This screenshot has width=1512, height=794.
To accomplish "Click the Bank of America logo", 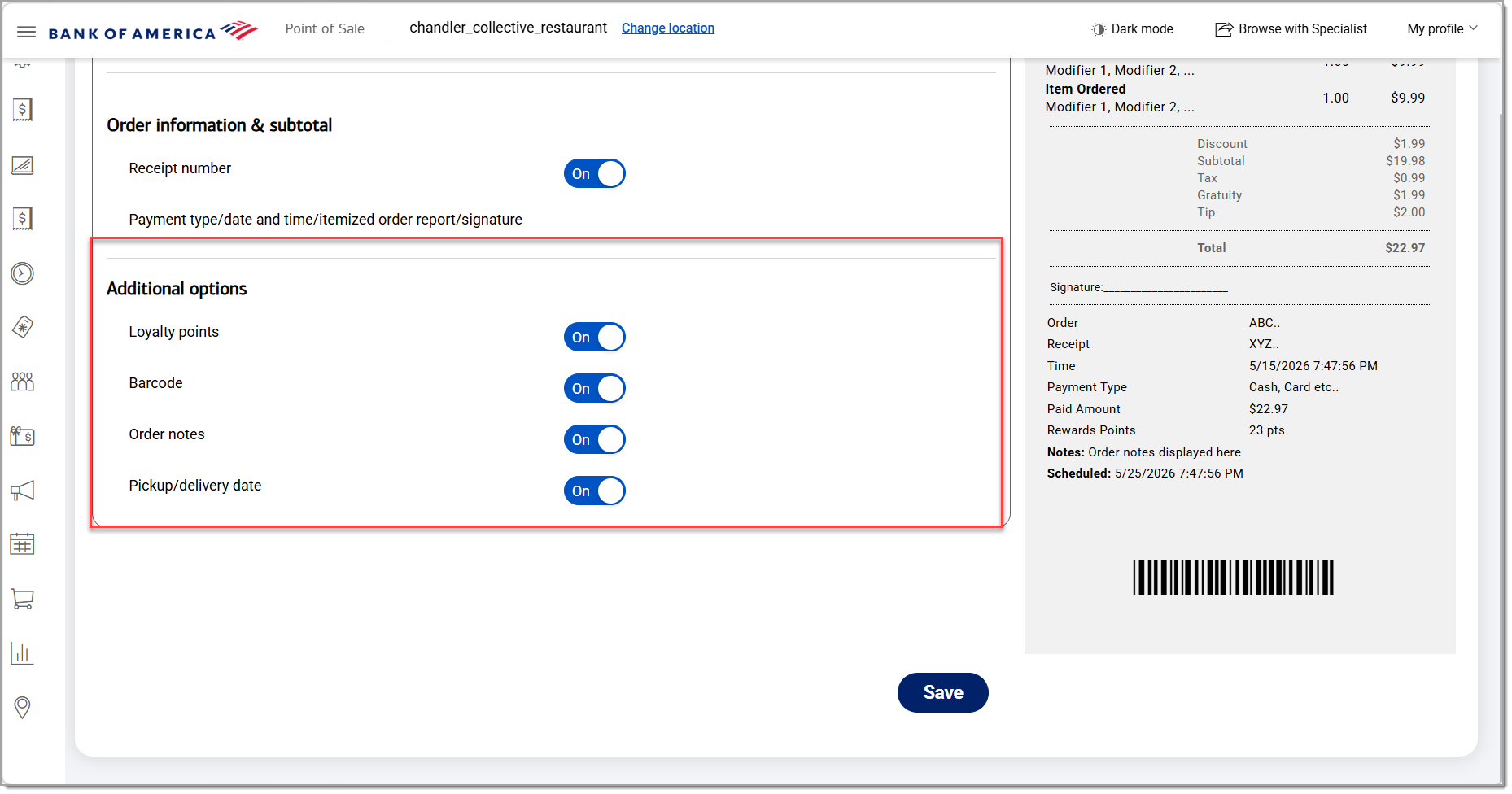I will pos(153,32).
